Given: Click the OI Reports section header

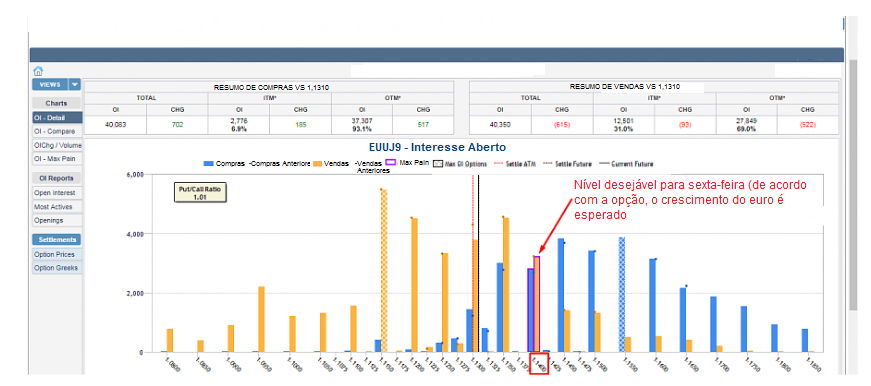Looking at the screenshot, I should [x=56, y=178].
